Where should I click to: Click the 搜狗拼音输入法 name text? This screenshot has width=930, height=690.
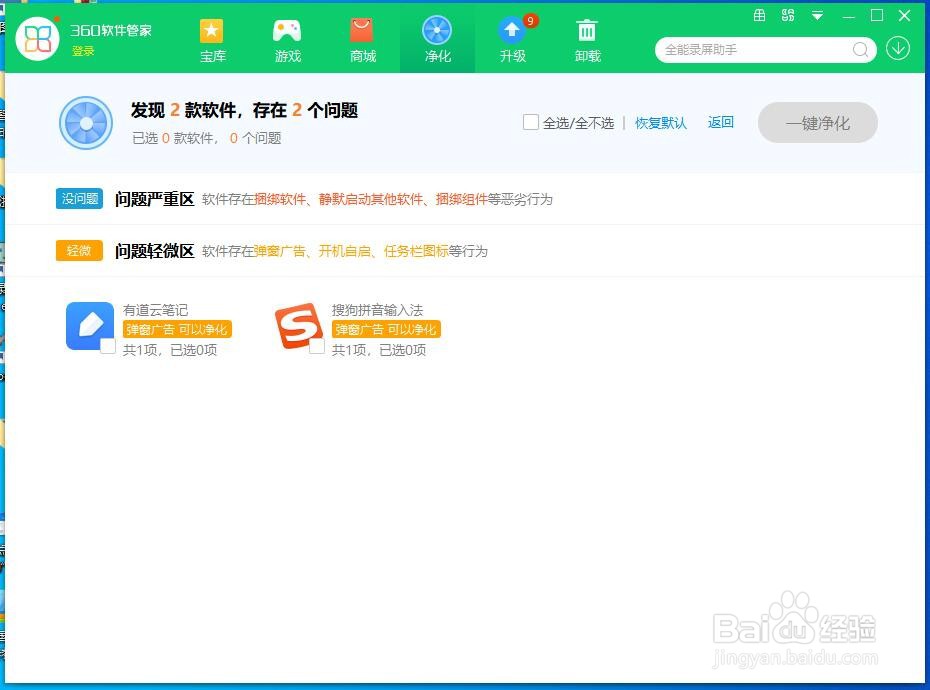tap(377, 310)
